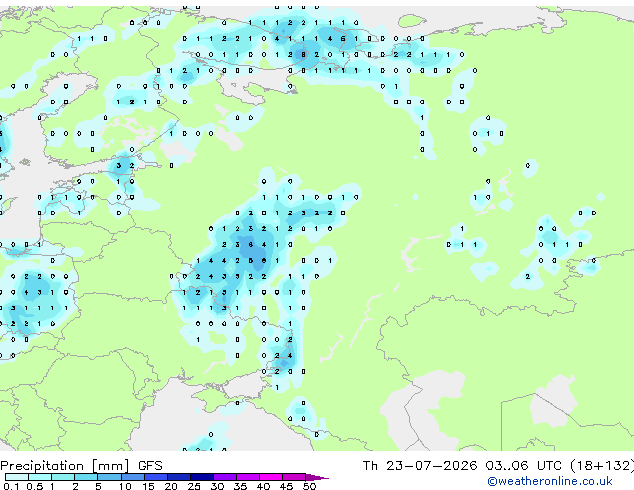Click the '20' legend label
The height and width of the screenshot is (490, 634).
click(x=171, y=486)
